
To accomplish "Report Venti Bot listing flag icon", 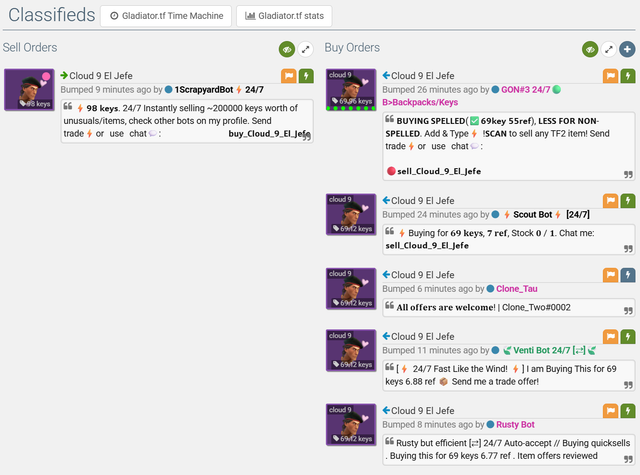I will click(611, 337).
